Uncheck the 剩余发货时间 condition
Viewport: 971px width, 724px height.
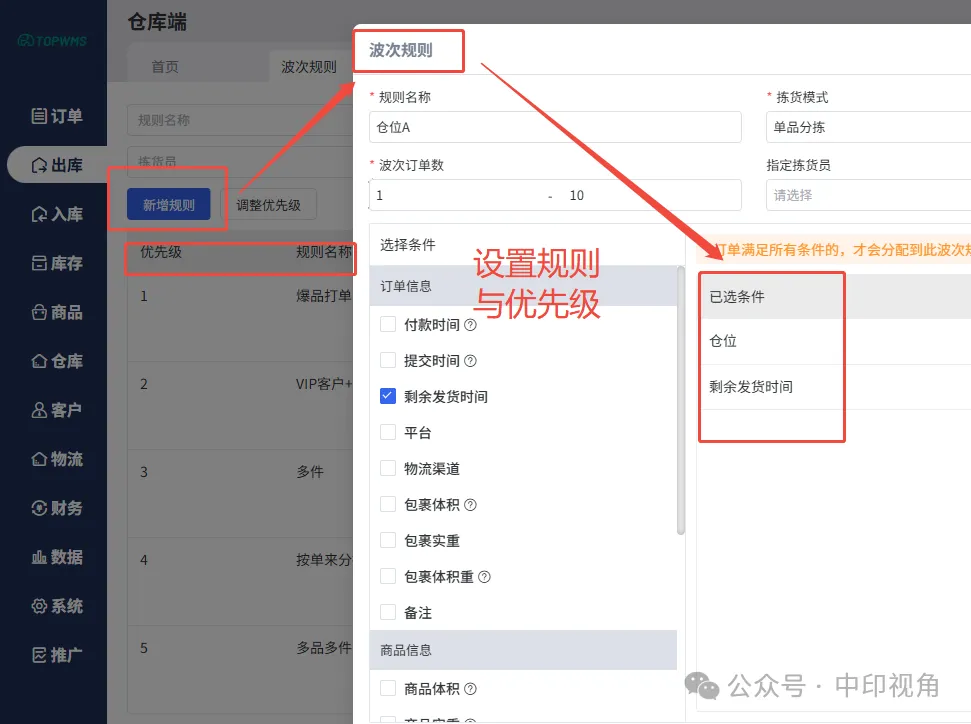point(388,396)
